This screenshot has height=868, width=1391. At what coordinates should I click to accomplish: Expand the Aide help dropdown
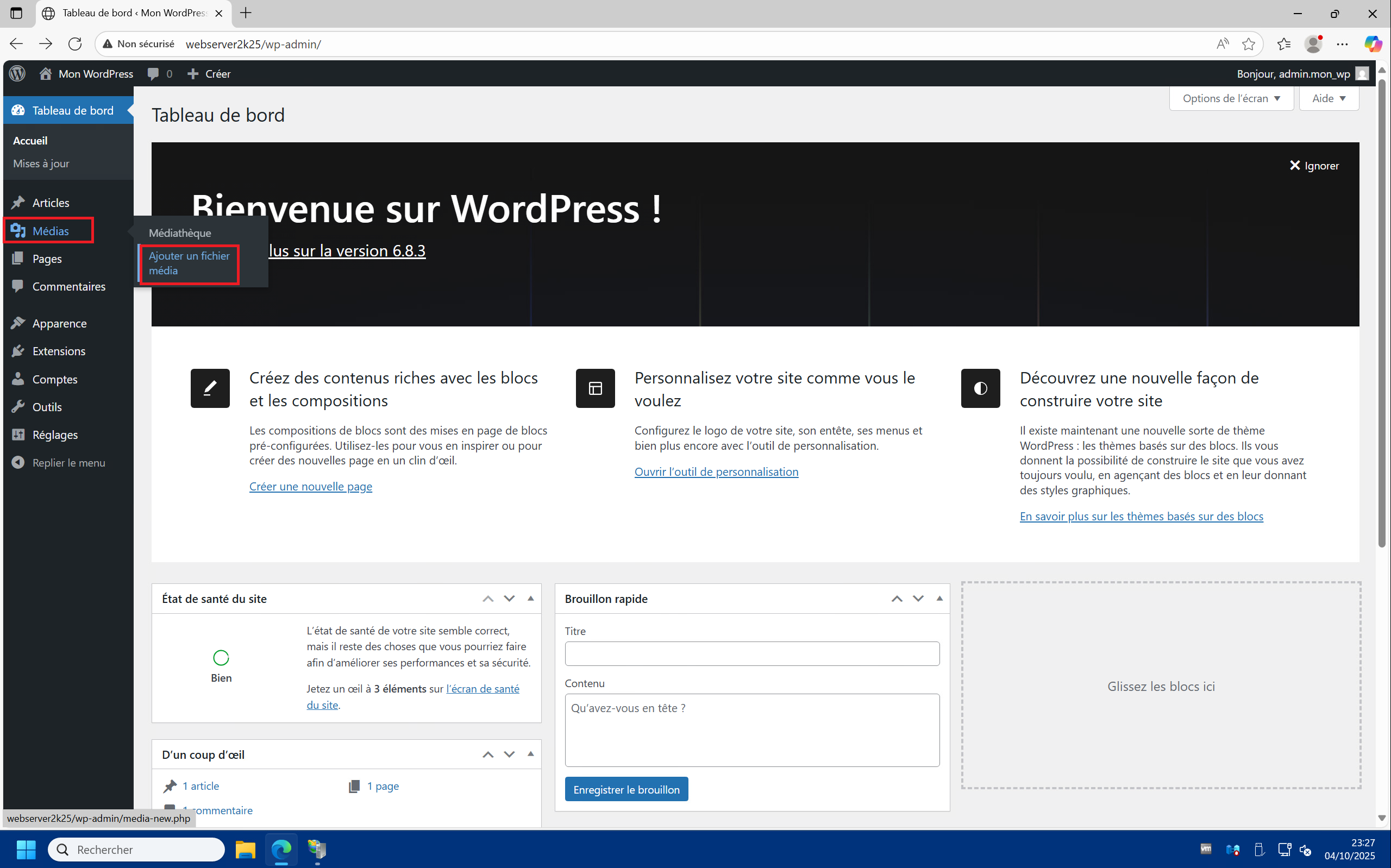click(1329, 98)
